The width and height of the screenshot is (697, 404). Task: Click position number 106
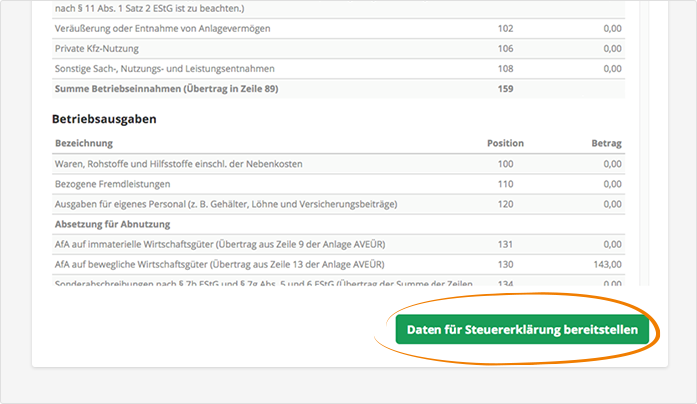(505, 48)
